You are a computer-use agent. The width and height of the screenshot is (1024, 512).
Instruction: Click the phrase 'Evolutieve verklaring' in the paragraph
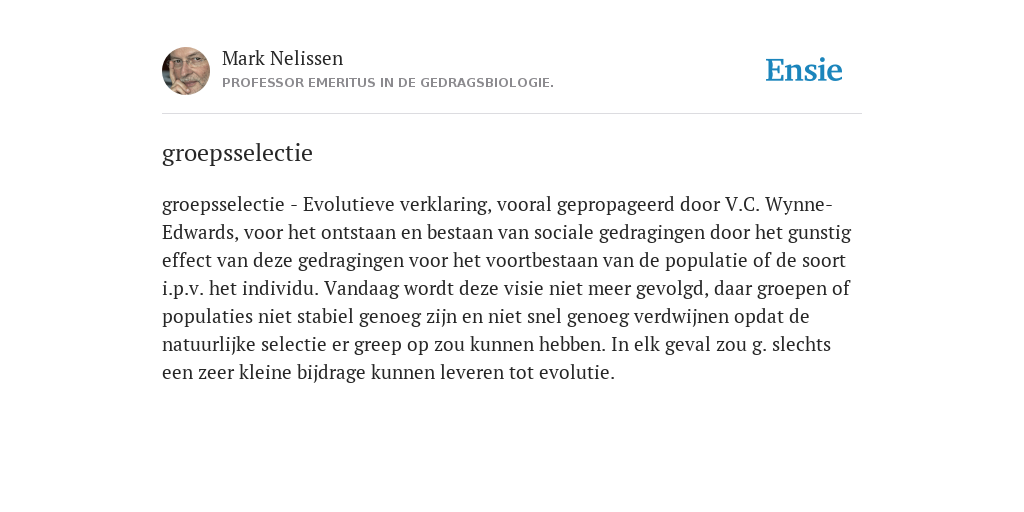click(396, 205)
